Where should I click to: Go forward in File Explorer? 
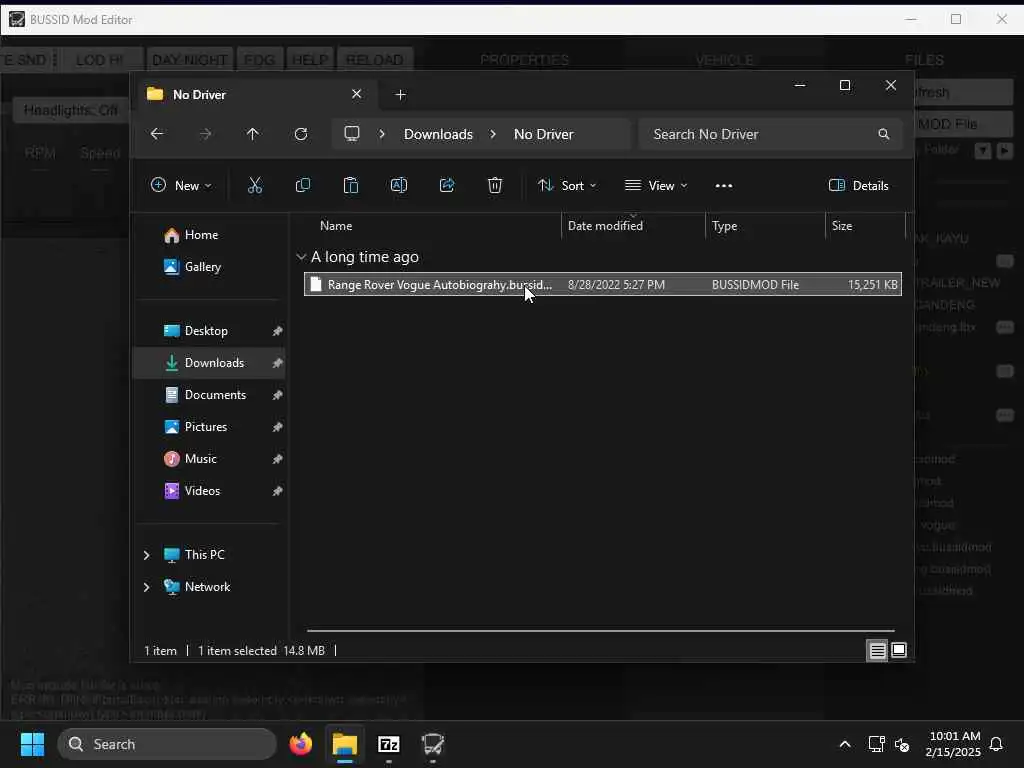coord(205,134)
